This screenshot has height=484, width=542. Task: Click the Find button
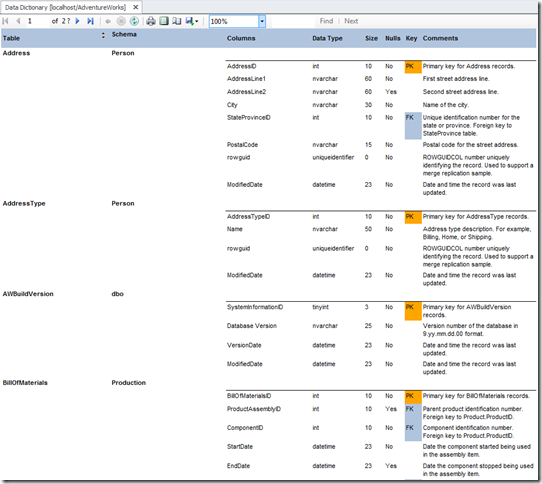click(326, 21)
